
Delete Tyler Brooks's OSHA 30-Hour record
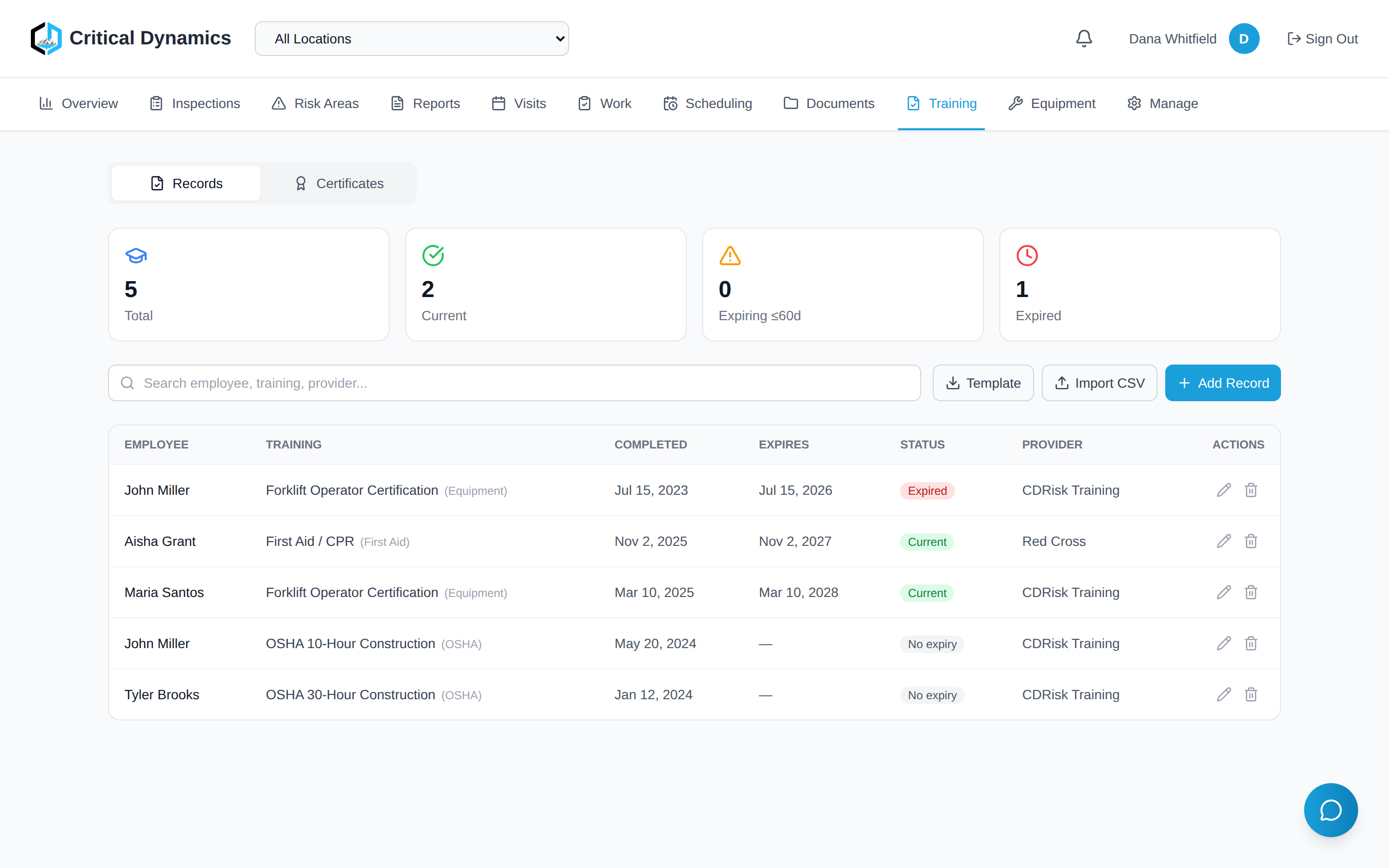(x=1251, y=694)
